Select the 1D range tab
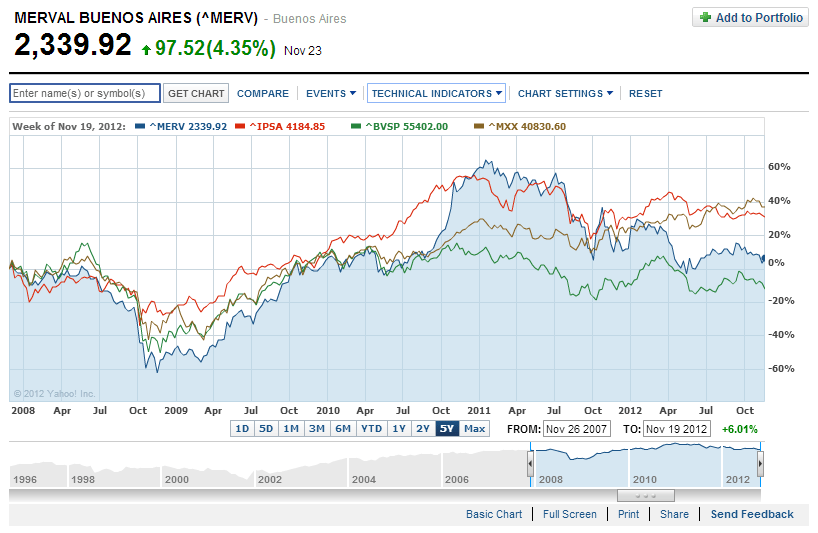 (x=242, y=429)
